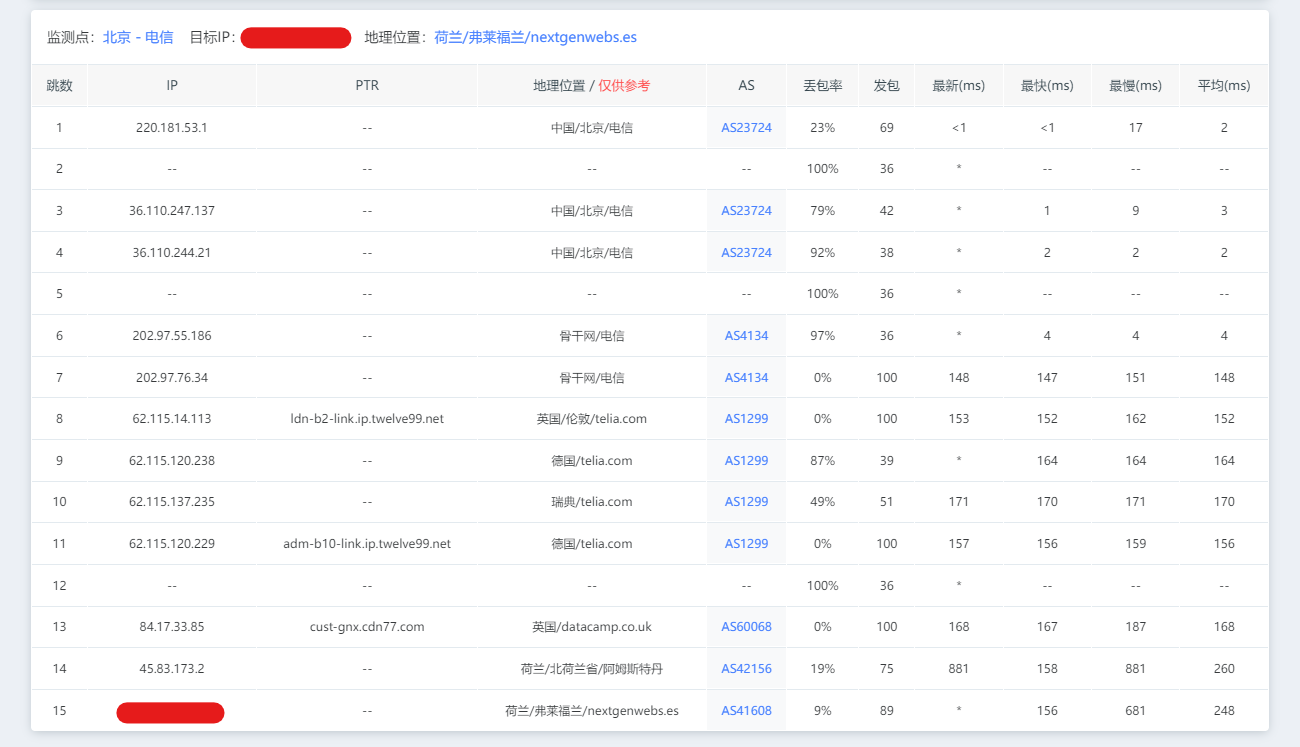
Task: Select the PTR column header
Action: click(367, 86)
